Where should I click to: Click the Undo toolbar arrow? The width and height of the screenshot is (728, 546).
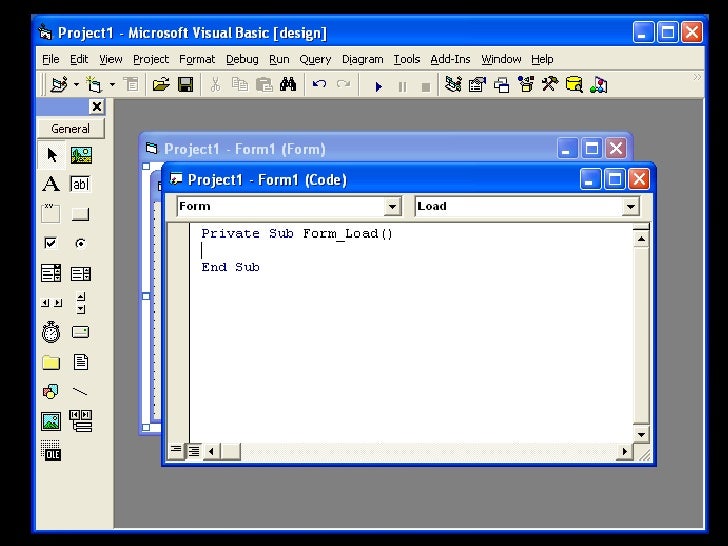click(319, 85)
